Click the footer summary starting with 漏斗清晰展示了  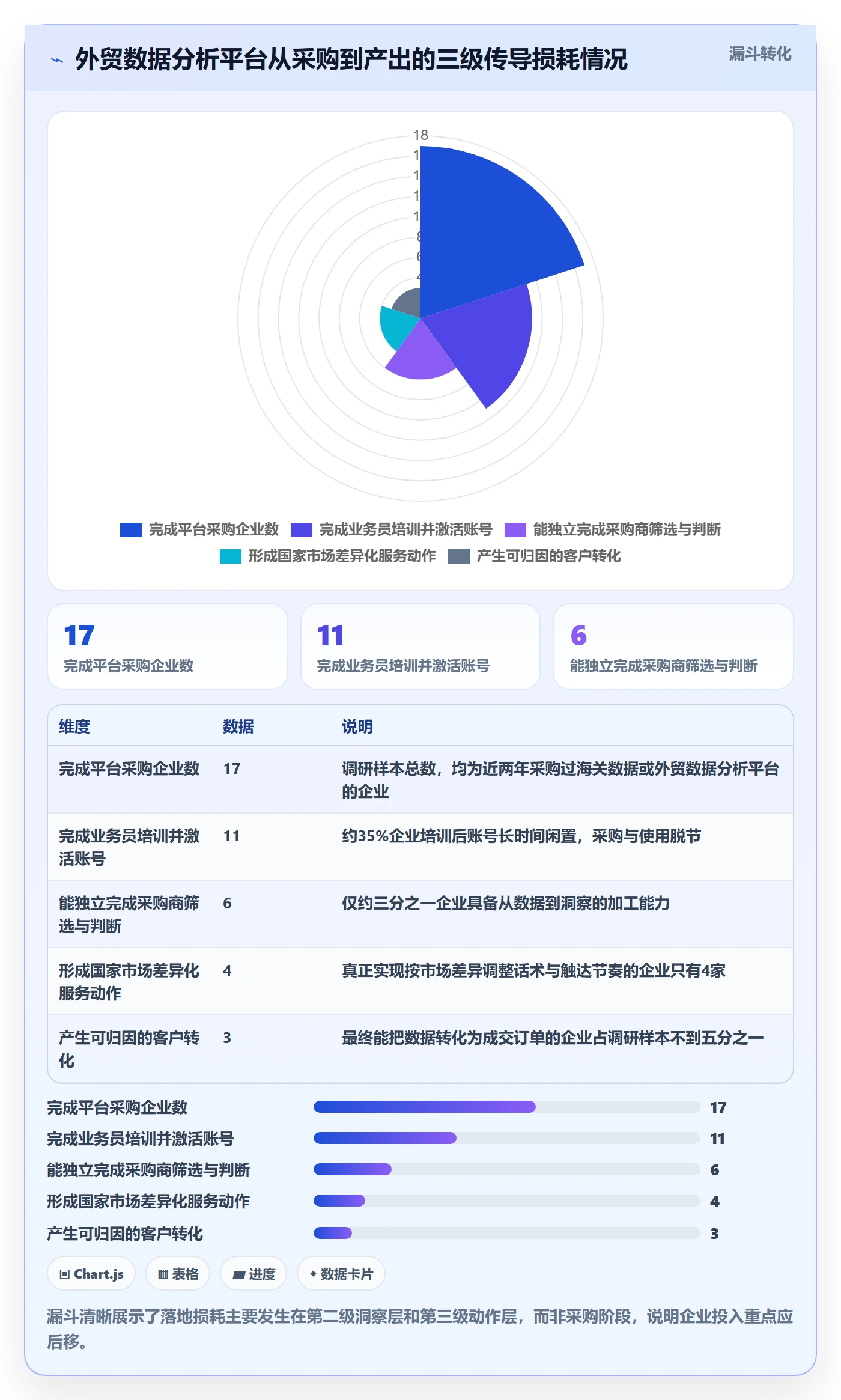point(420,1329)
